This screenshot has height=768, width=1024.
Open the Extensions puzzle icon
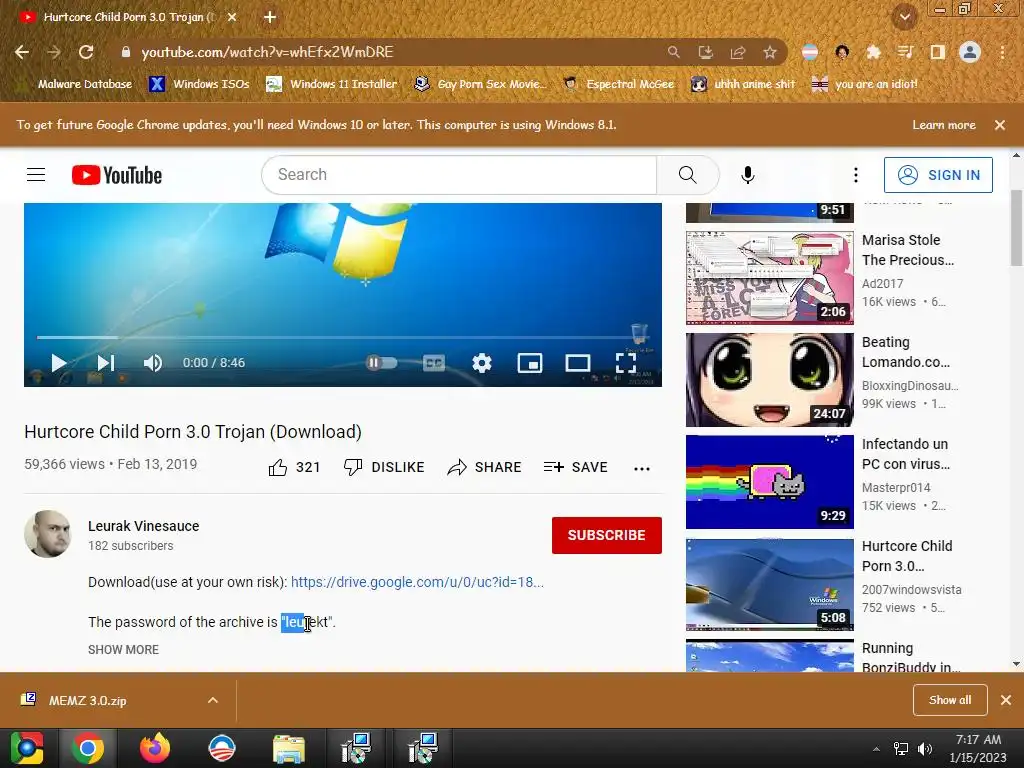pos(873,52)
